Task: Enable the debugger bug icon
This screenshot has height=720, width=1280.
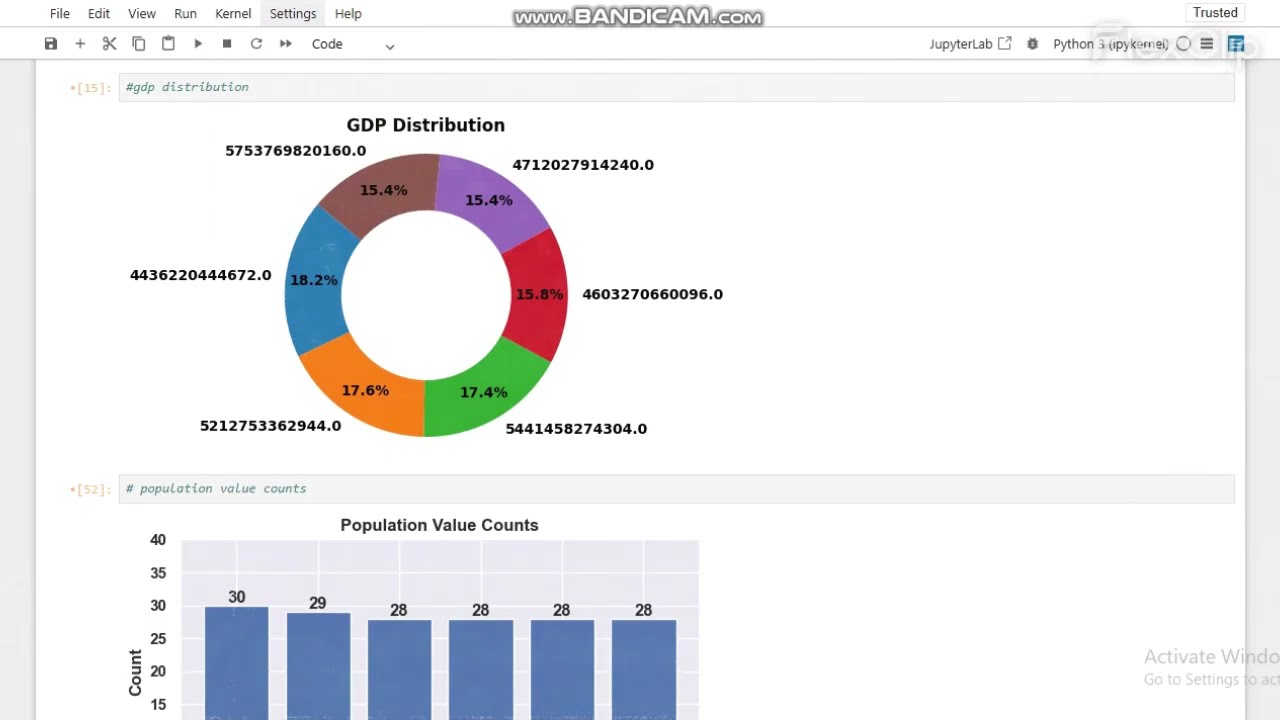Action: (x=1032, y=44)
